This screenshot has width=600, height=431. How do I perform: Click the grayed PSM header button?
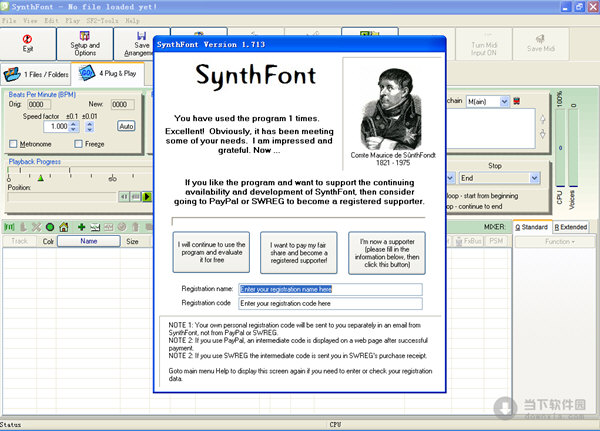[x=496, y=241]
